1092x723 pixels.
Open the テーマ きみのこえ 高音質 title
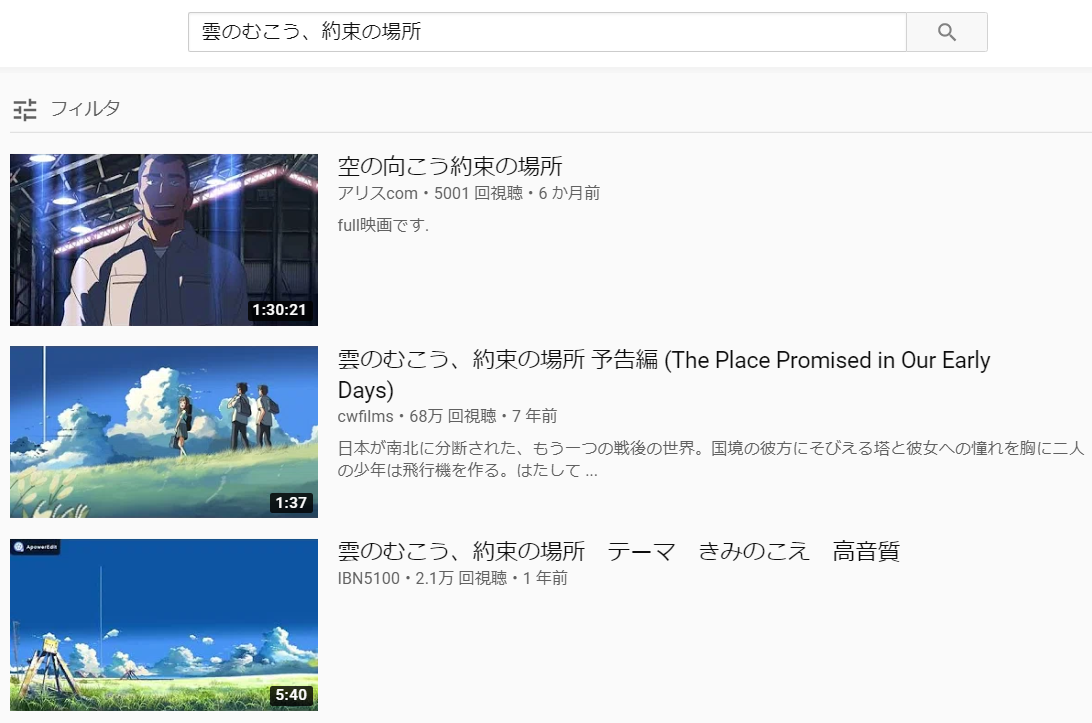[618, 552]
